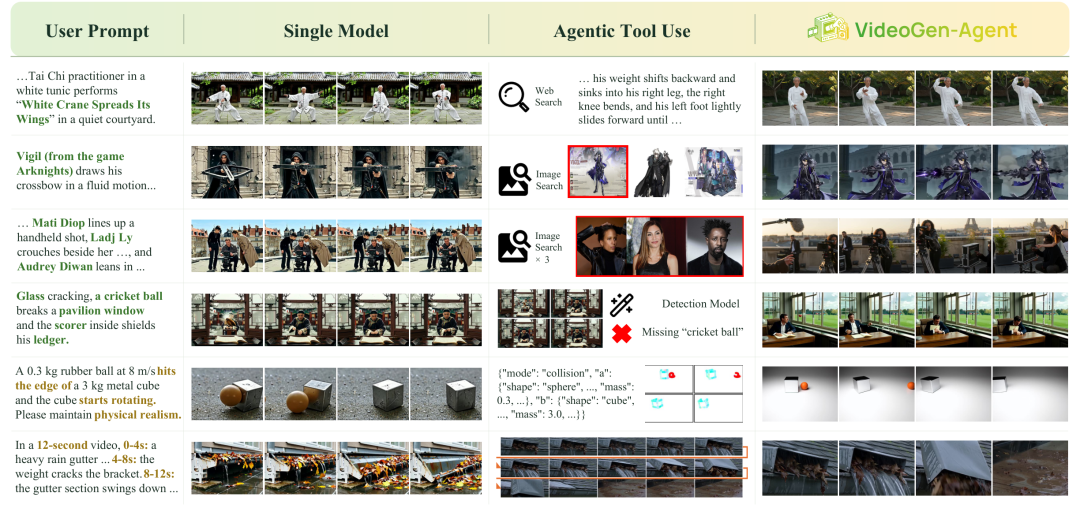This screenshot has width=1080, height=508.
Task: Open the last Single Model metal cube frame
Action: pyautogui.click(x=446, y=394)
